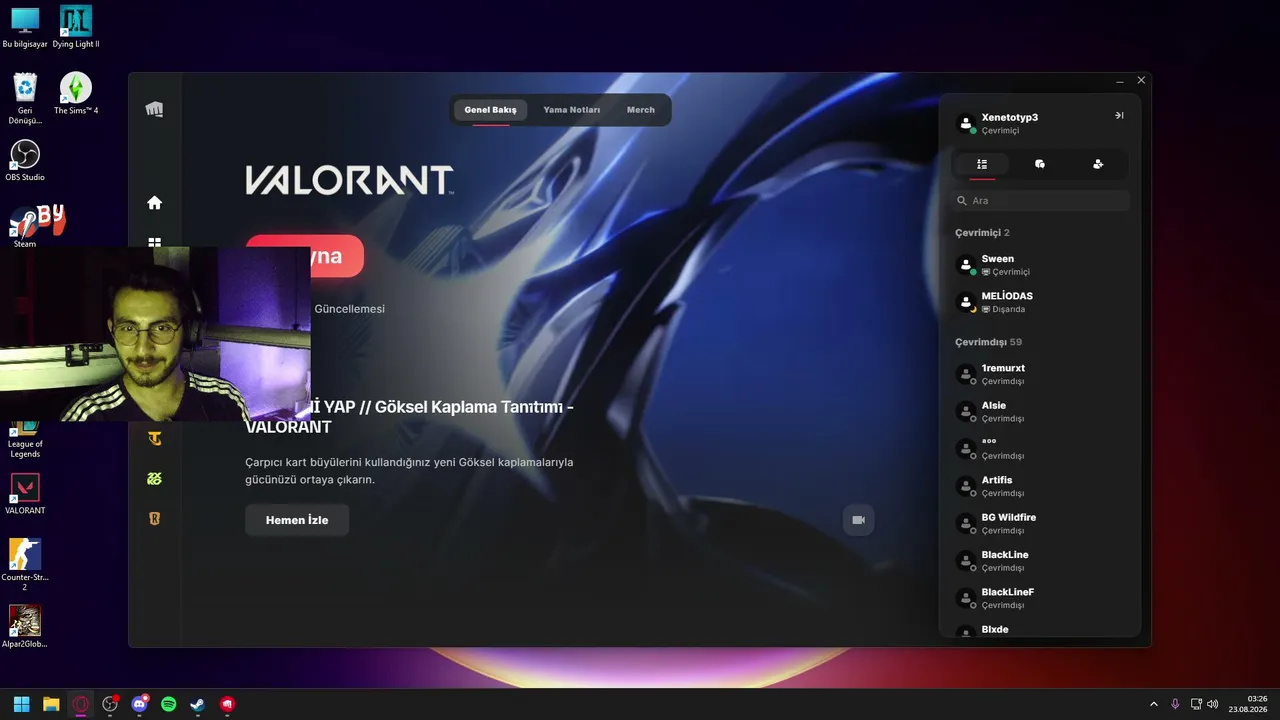The height and width of the screenshot is (720, 1280).
Task: Collapse the Çevrimiçi friends group
Action: [982, 233]
